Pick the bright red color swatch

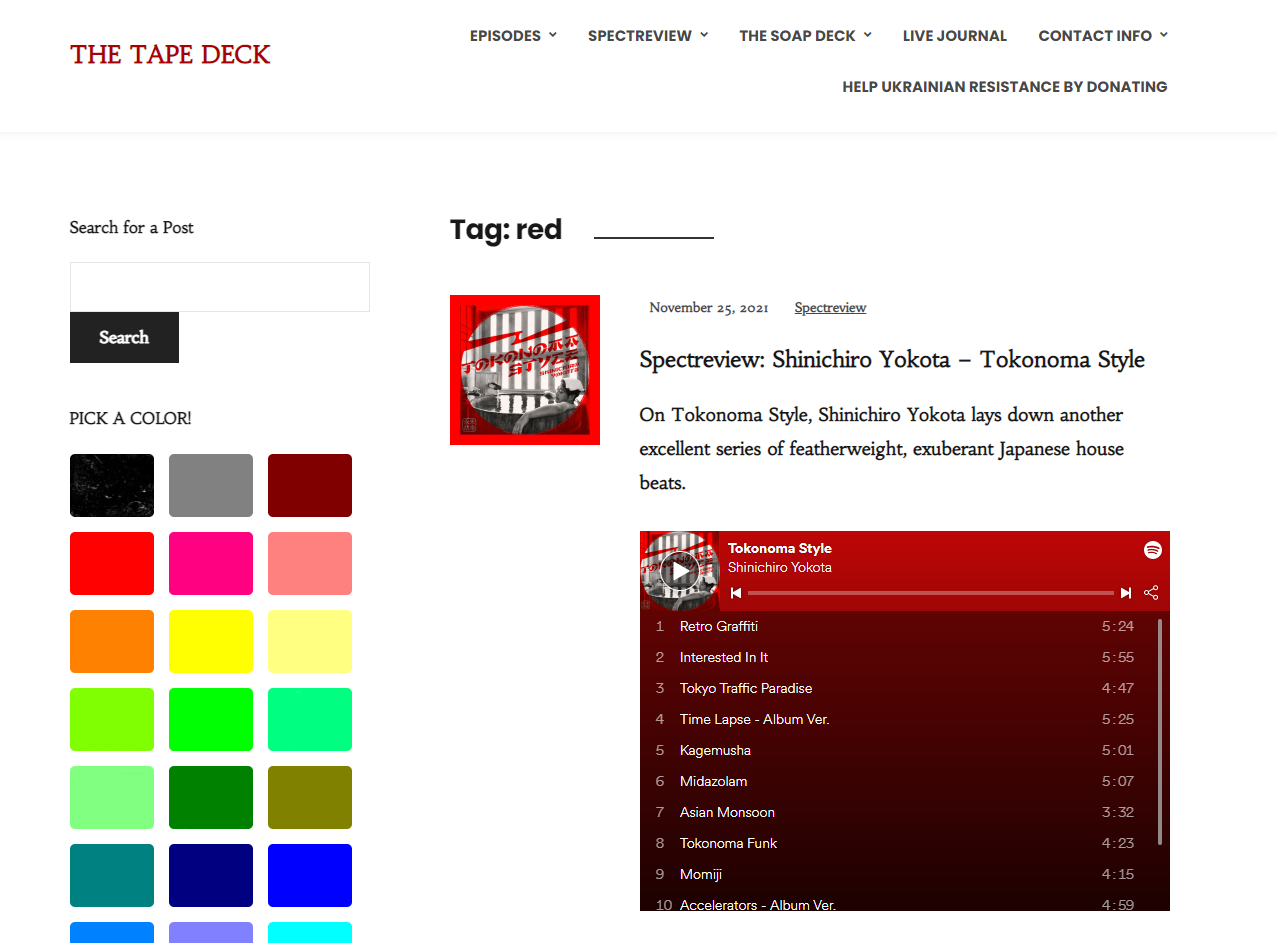[x=112, y=564]
